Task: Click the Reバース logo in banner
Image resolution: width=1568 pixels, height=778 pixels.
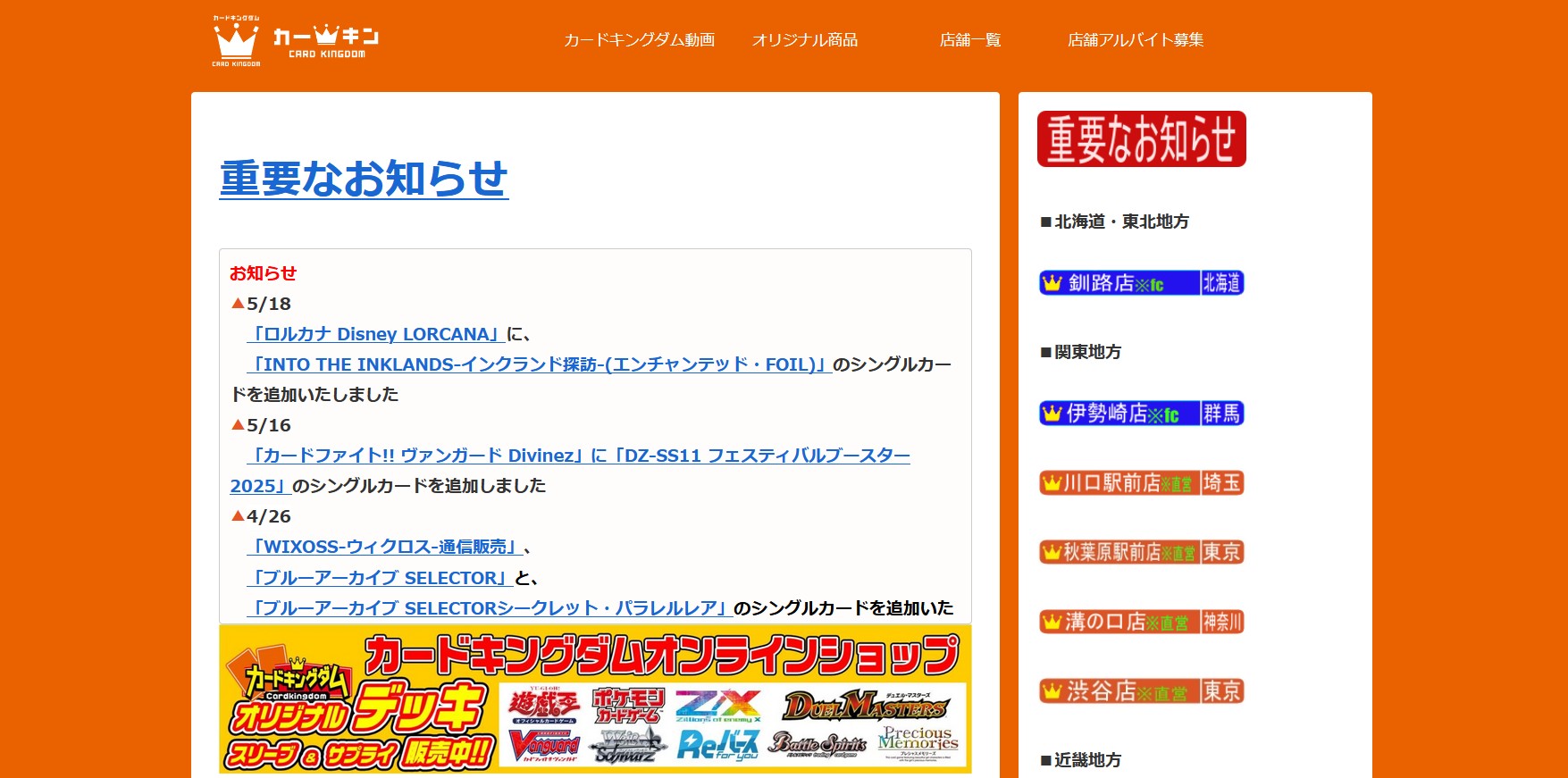Action: click(x=718, y=746)
